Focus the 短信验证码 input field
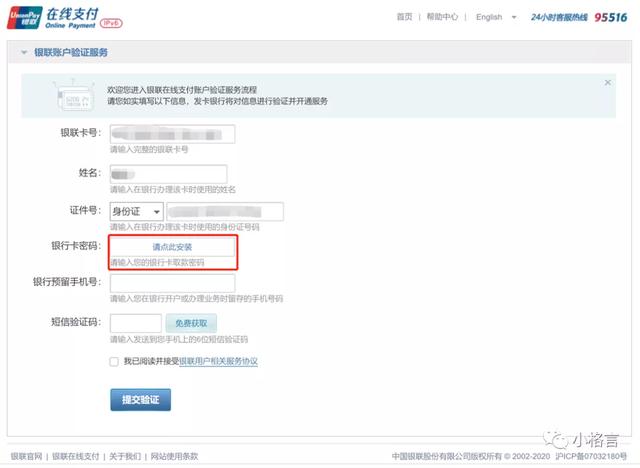 (136, 323)
